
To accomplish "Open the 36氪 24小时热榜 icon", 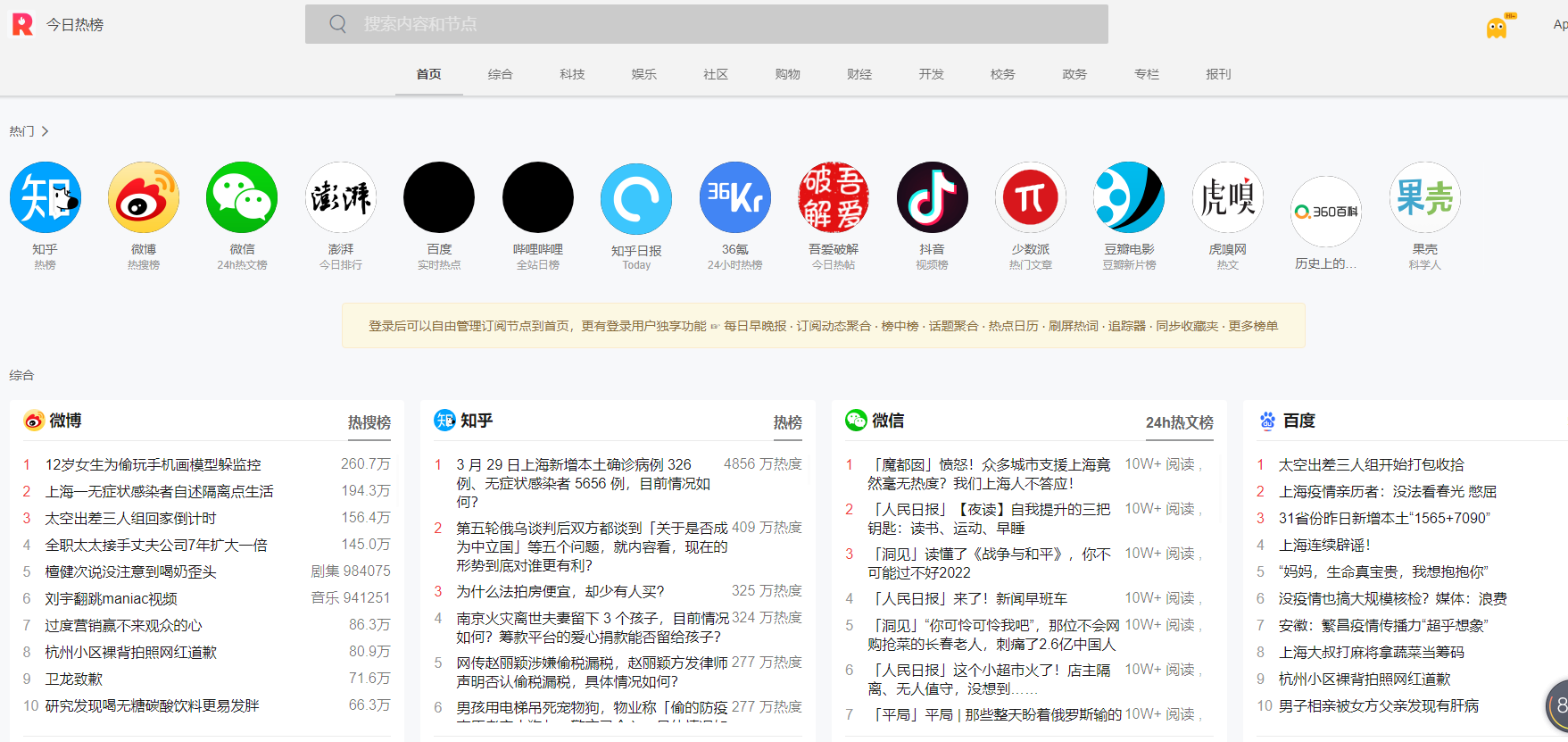I will coord(735,197).
